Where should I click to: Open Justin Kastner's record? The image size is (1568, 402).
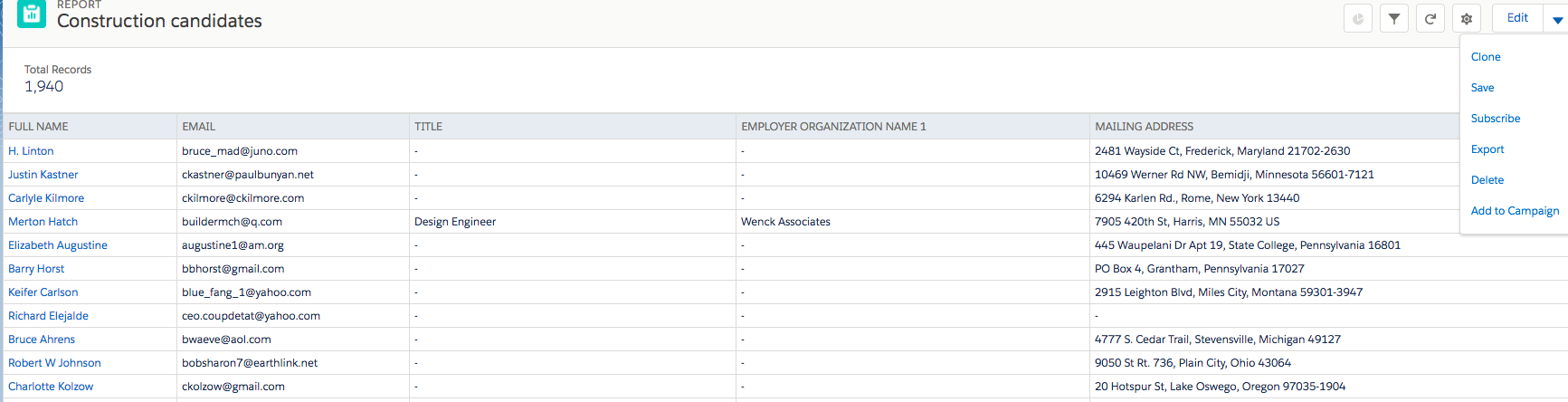coord(43,175)
